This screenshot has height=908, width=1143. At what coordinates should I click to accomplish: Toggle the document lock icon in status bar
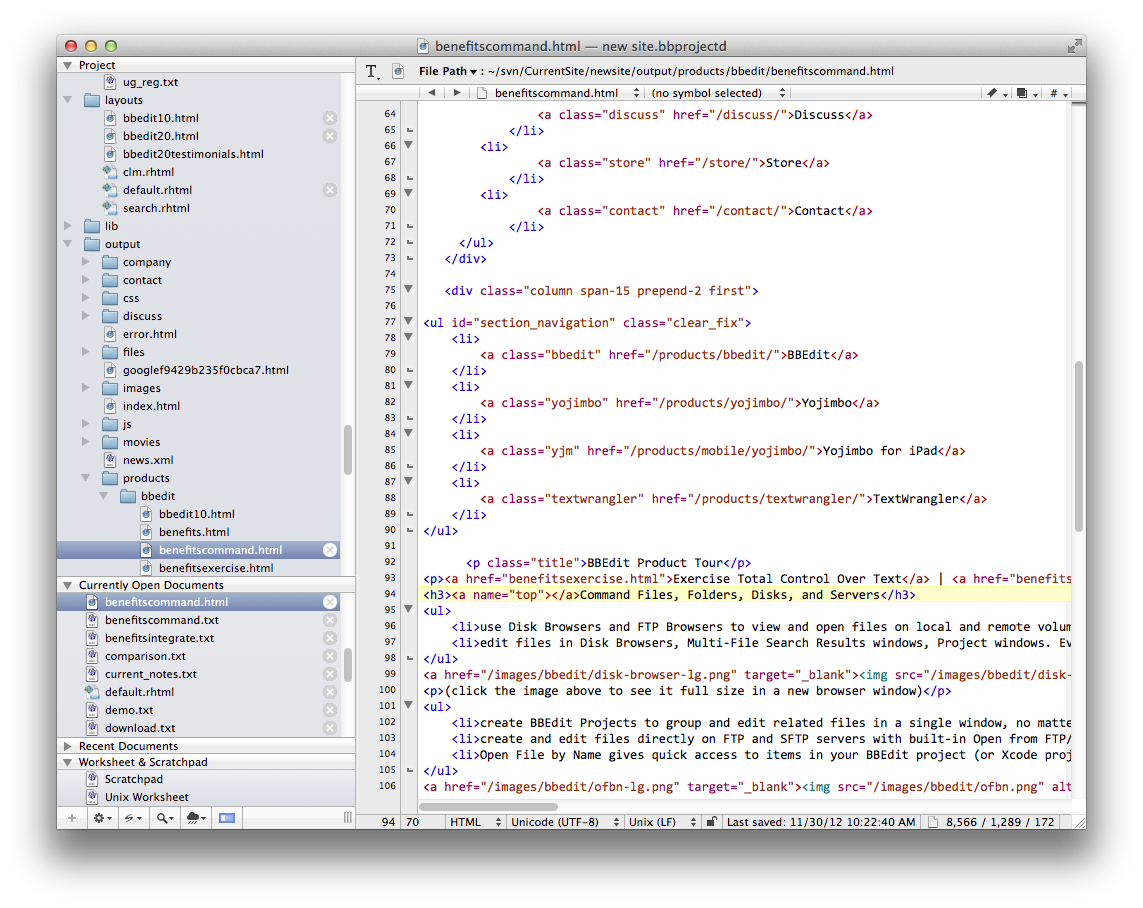pyautogui.click(x=711, y=822)
